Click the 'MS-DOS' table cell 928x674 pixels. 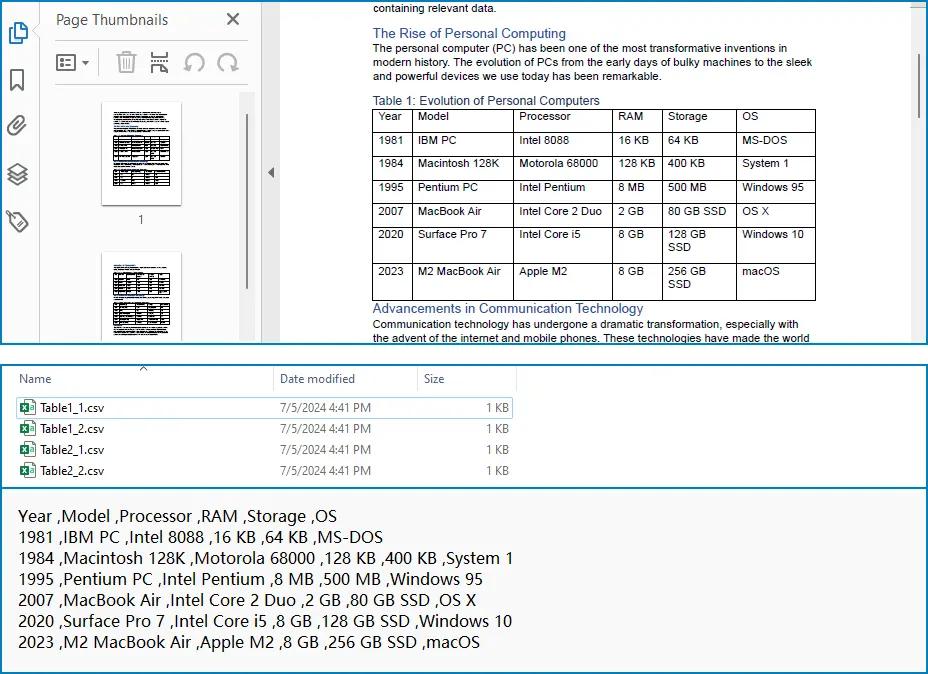coord(776,144)
